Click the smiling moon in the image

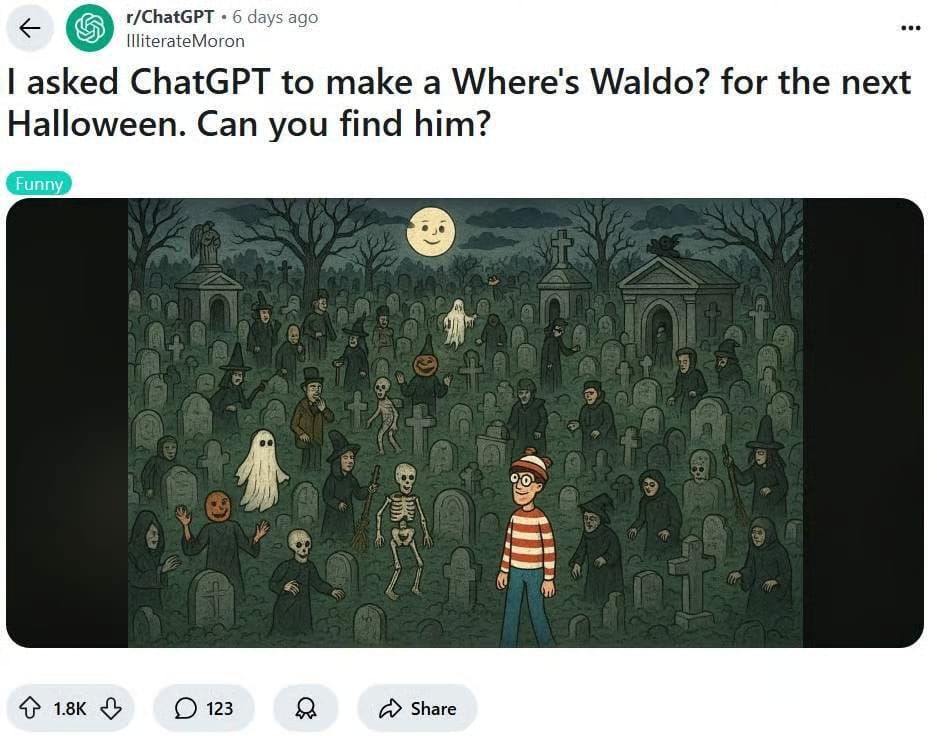430,231
